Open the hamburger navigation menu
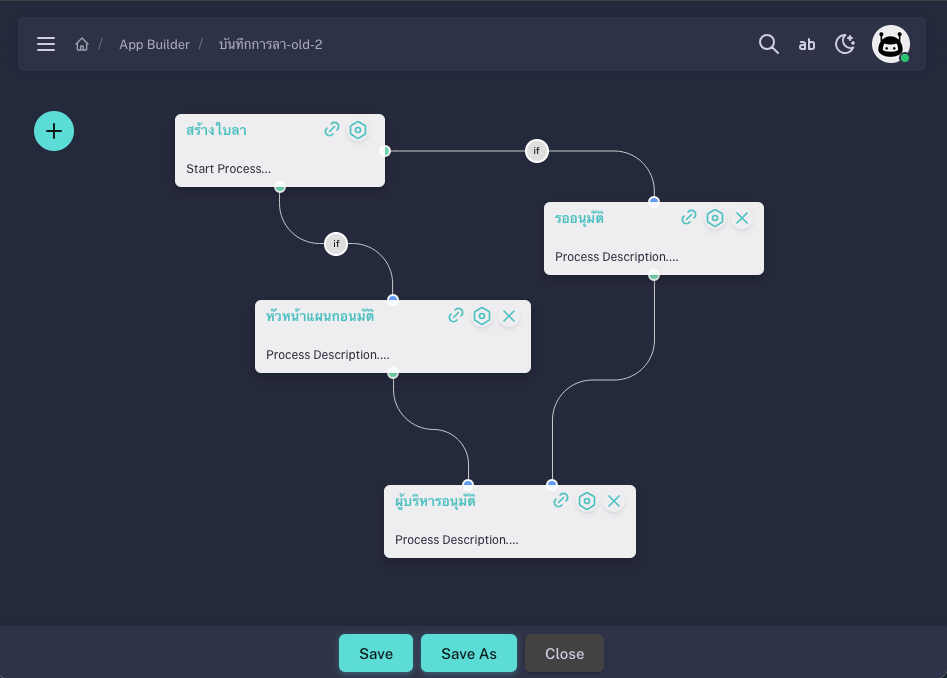 [x=46, y=44]
